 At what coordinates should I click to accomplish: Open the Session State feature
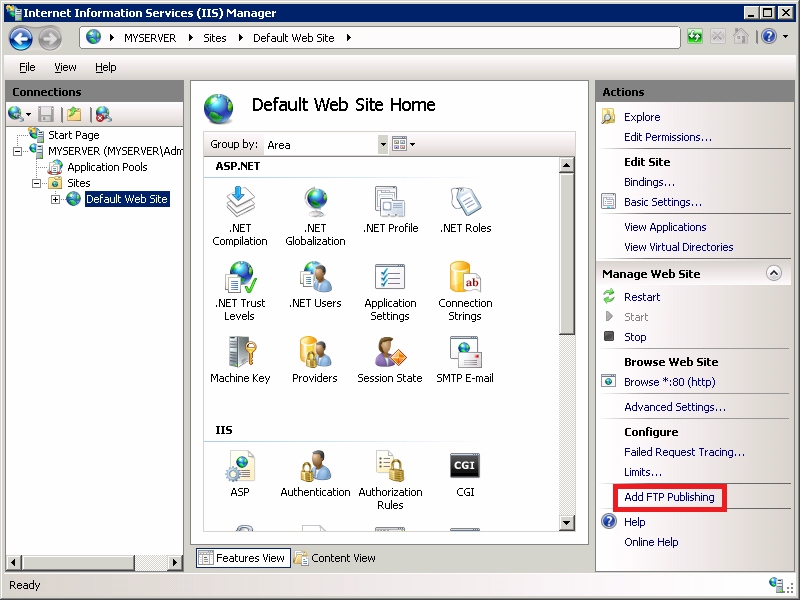tap(390, 360)
